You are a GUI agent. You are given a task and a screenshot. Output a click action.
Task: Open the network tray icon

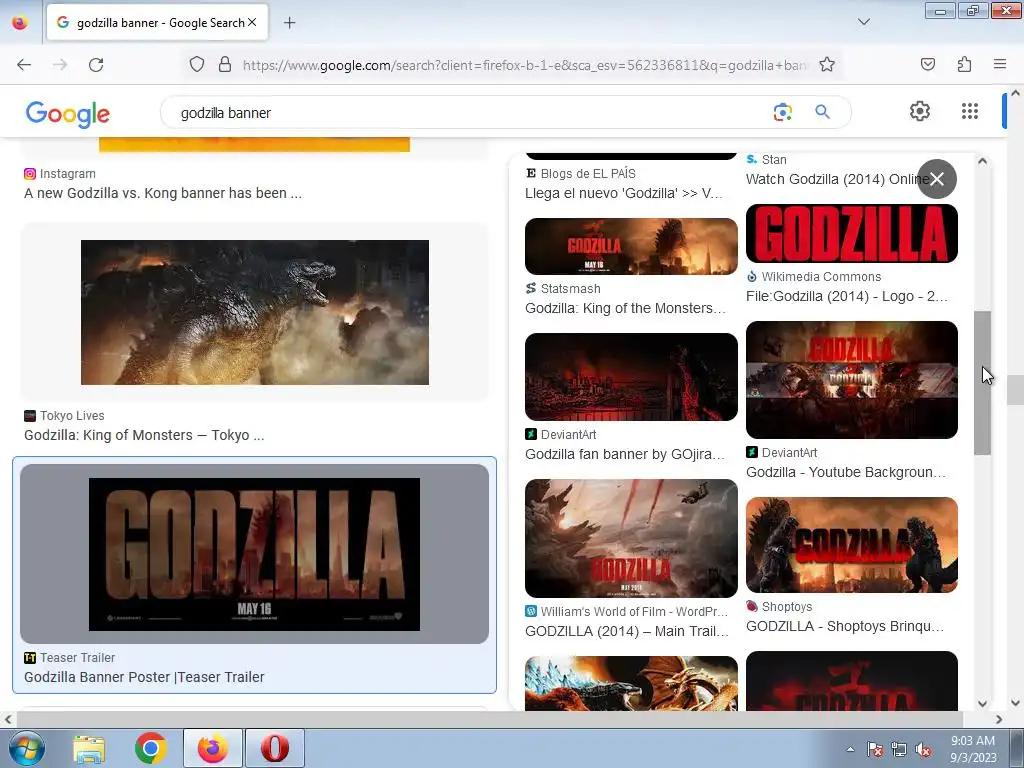tap(899, 750)
